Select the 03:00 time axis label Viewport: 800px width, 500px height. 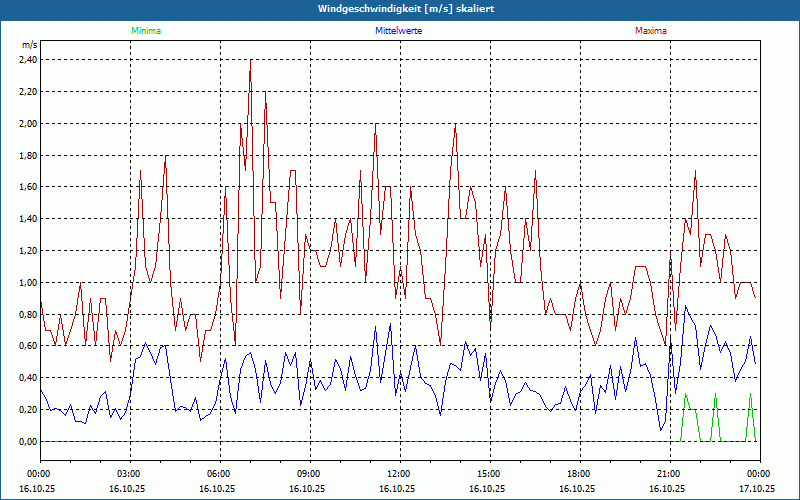point(129,473)
